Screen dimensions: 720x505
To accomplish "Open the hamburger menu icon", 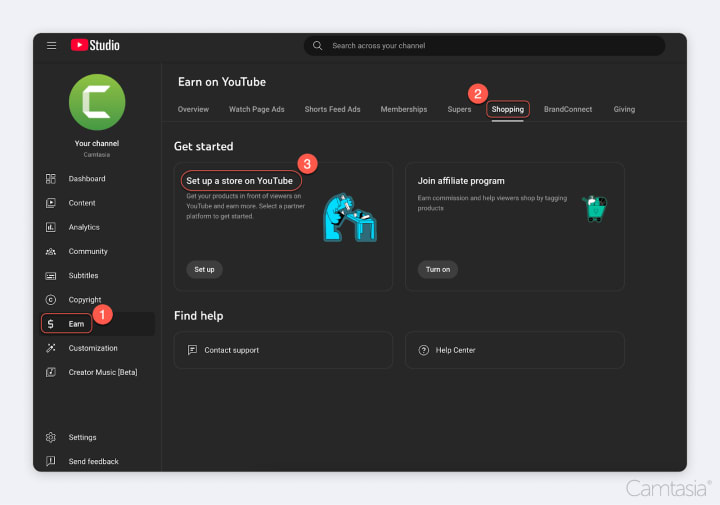I will (51, 45).
